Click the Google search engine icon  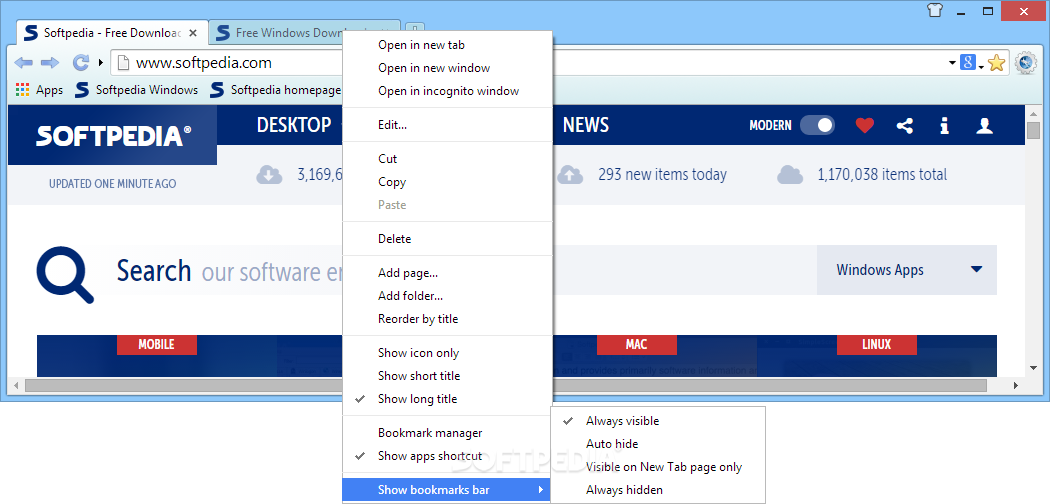pyautogui.click(x=968, y=63)
